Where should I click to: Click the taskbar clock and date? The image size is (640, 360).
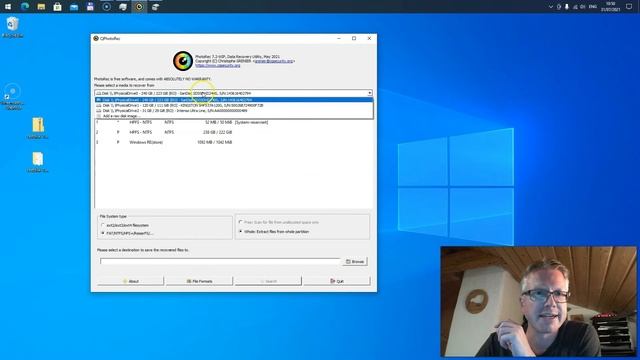611,7
